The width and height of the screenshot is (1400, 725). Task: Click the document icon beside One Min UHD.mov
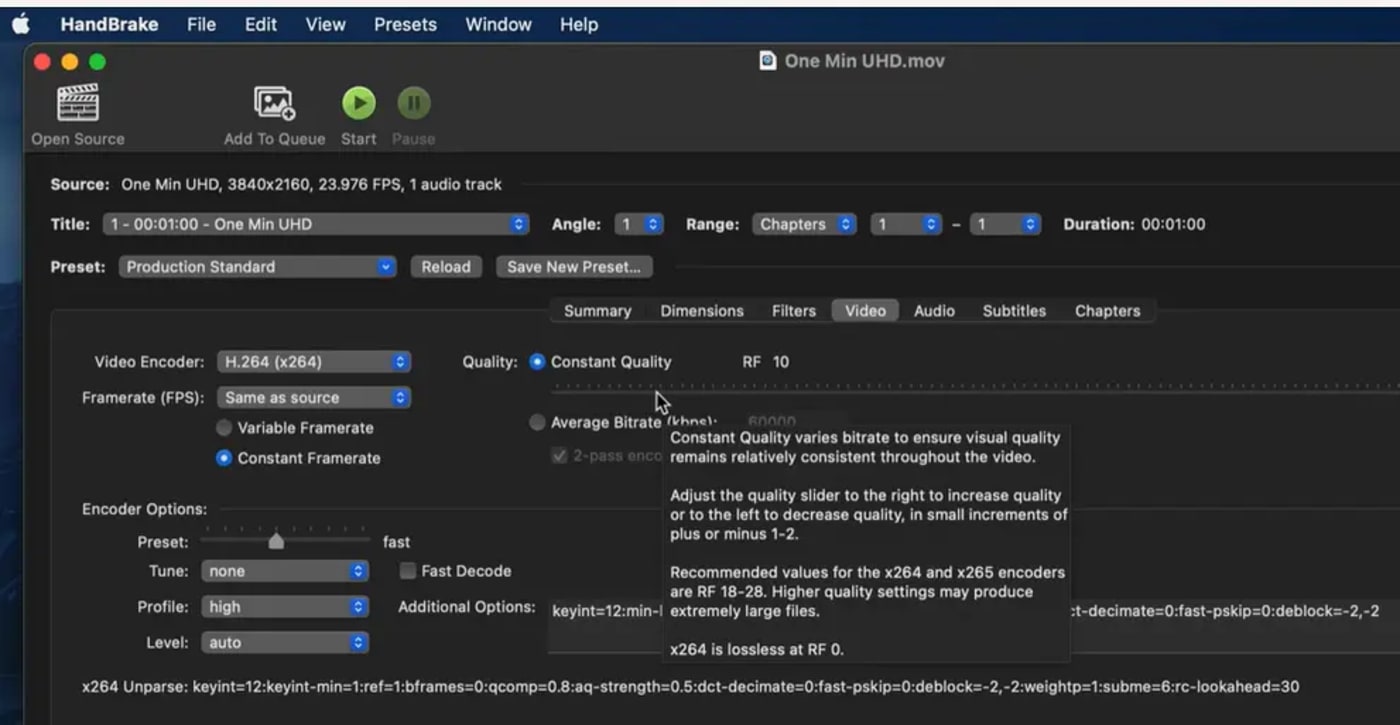(x=768, y=61)
